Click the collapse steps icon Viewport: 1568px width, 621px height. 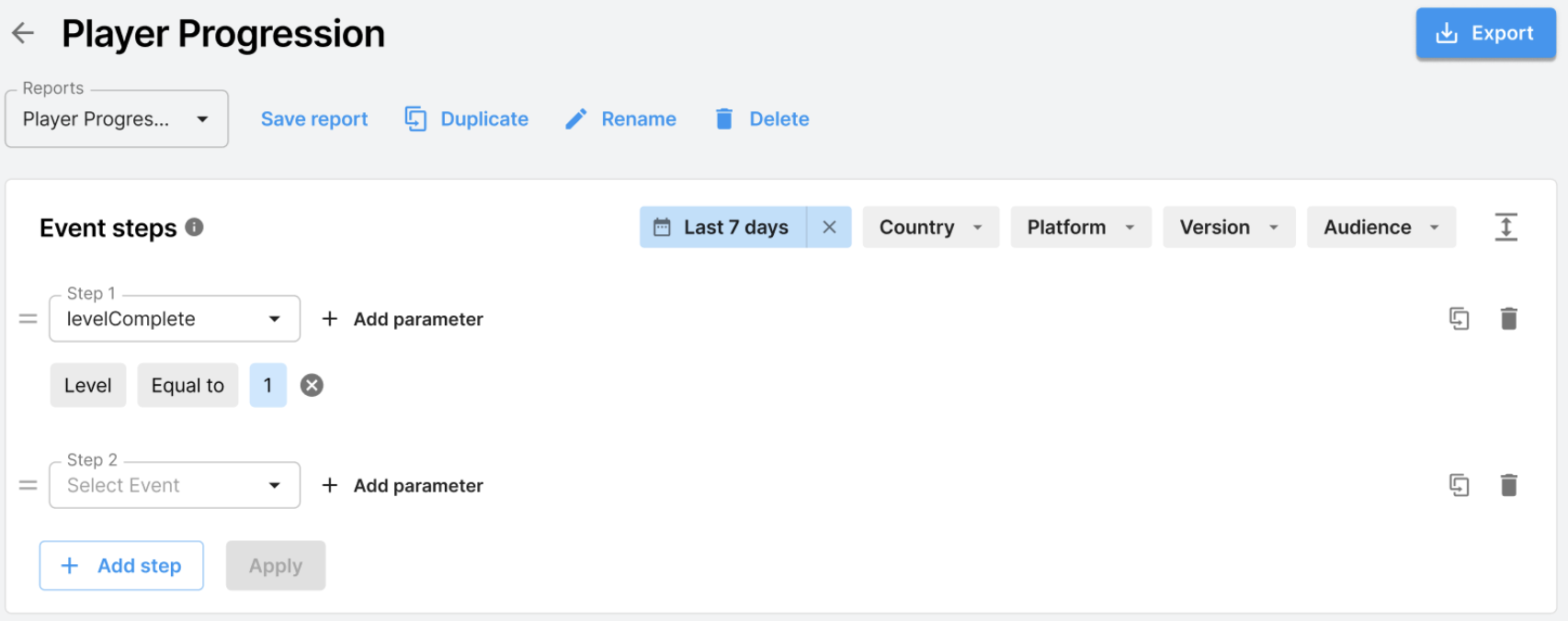[x=1506, y=227]
